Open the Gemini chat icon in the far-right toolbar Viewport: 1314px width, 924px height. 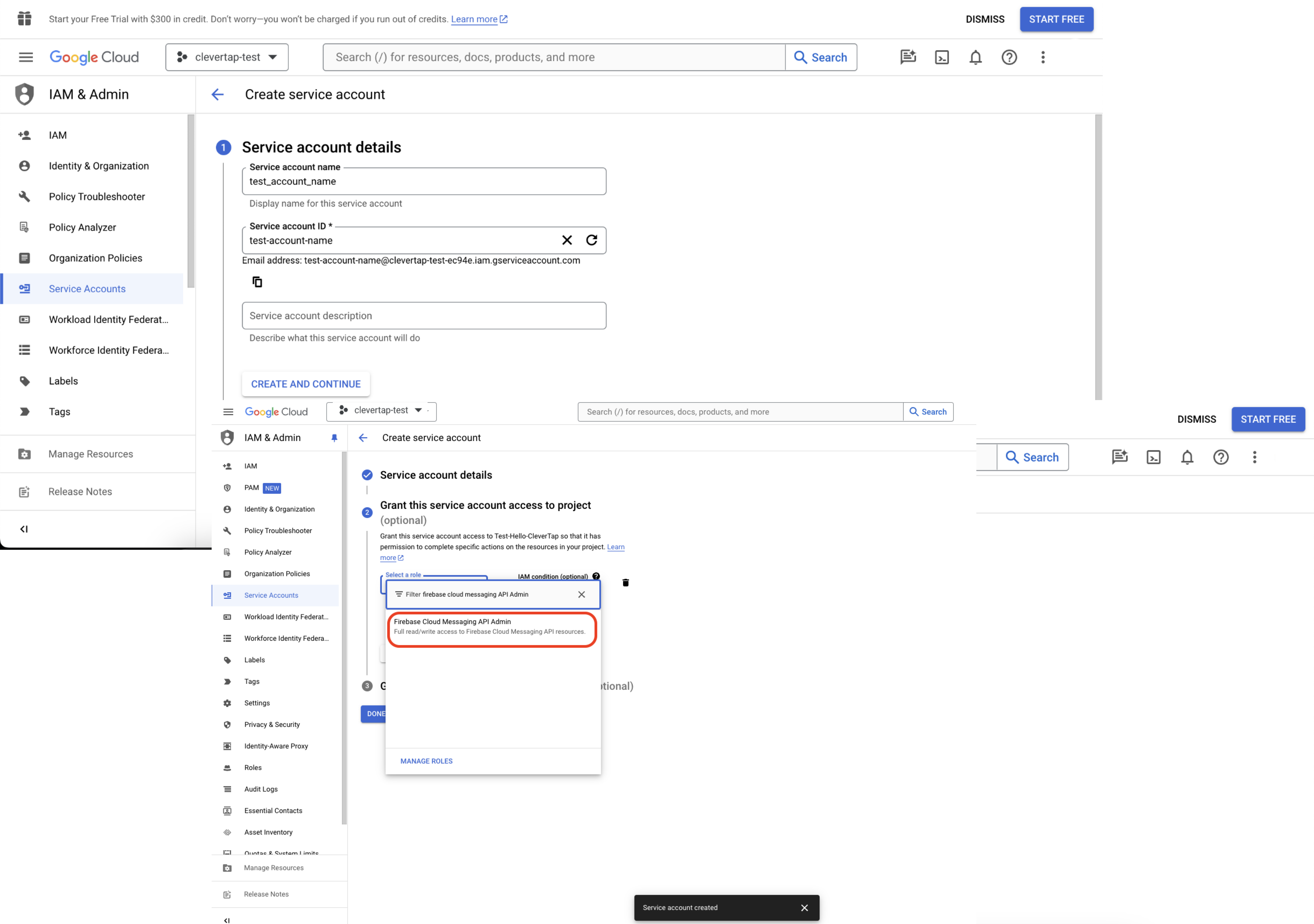click(1120, 457)
